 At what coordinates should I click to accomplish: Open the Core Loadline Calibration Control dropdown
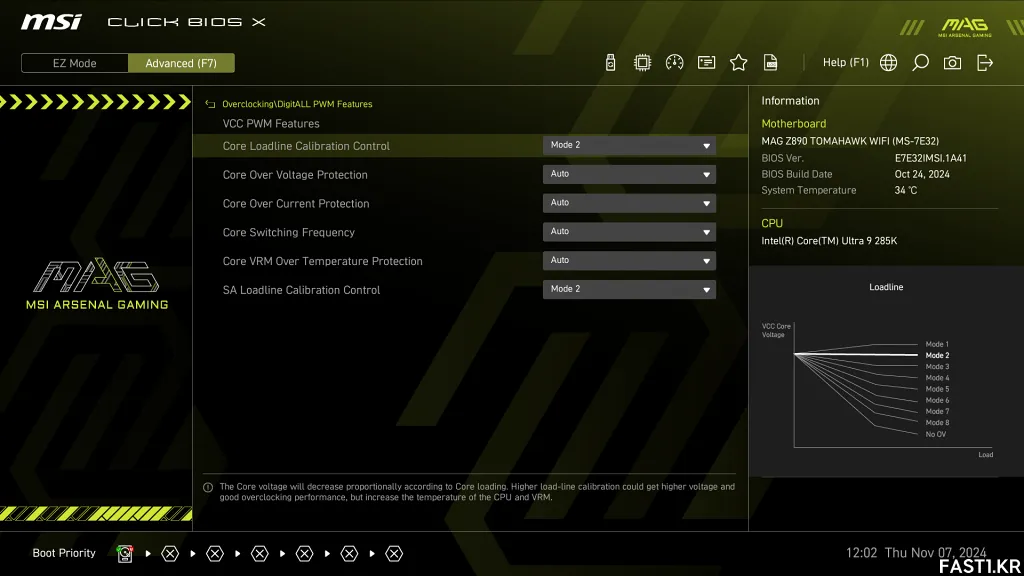coord(629,146)
